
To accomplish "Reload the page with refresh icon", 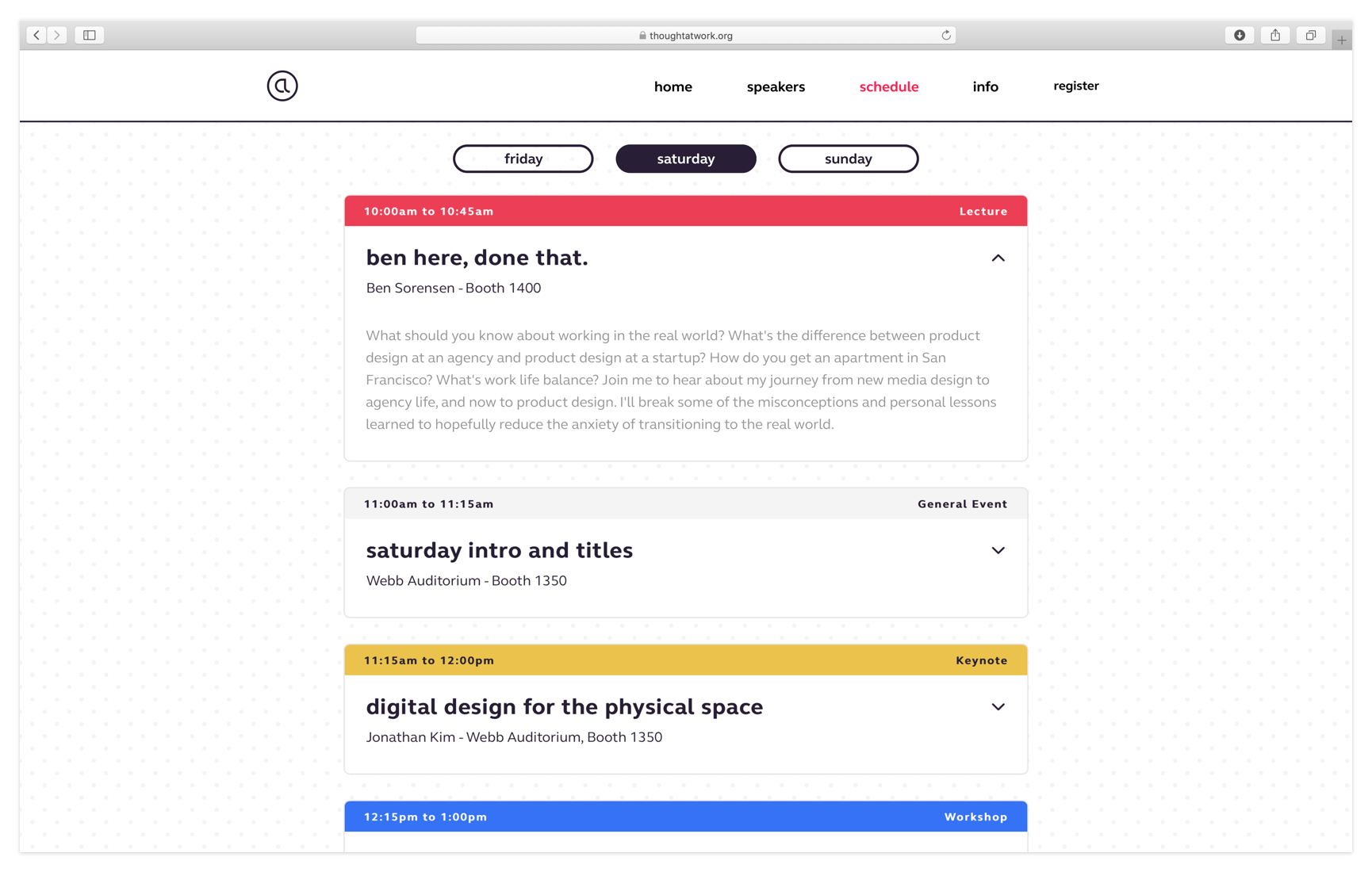I will pyautogui.click(x=946, y=35).
